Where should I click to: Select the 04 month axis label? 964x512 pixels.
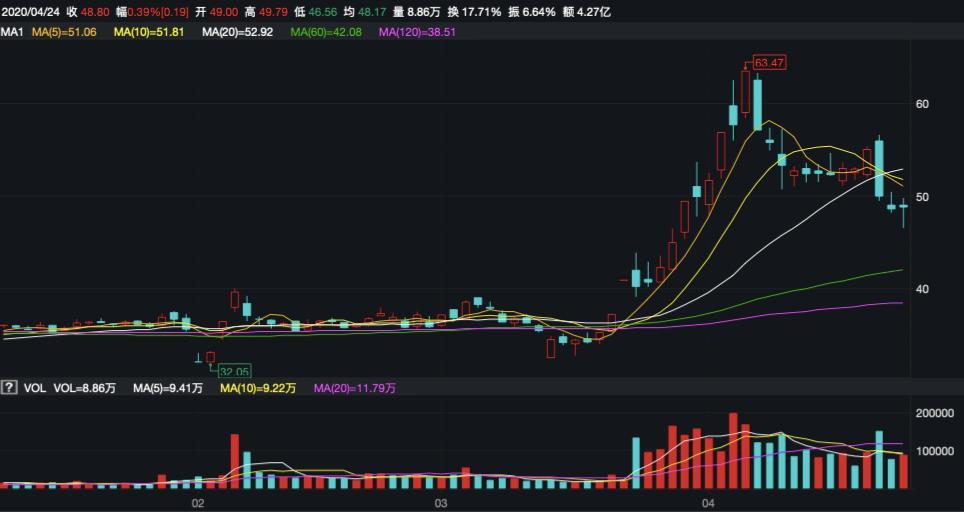point(709,502)
